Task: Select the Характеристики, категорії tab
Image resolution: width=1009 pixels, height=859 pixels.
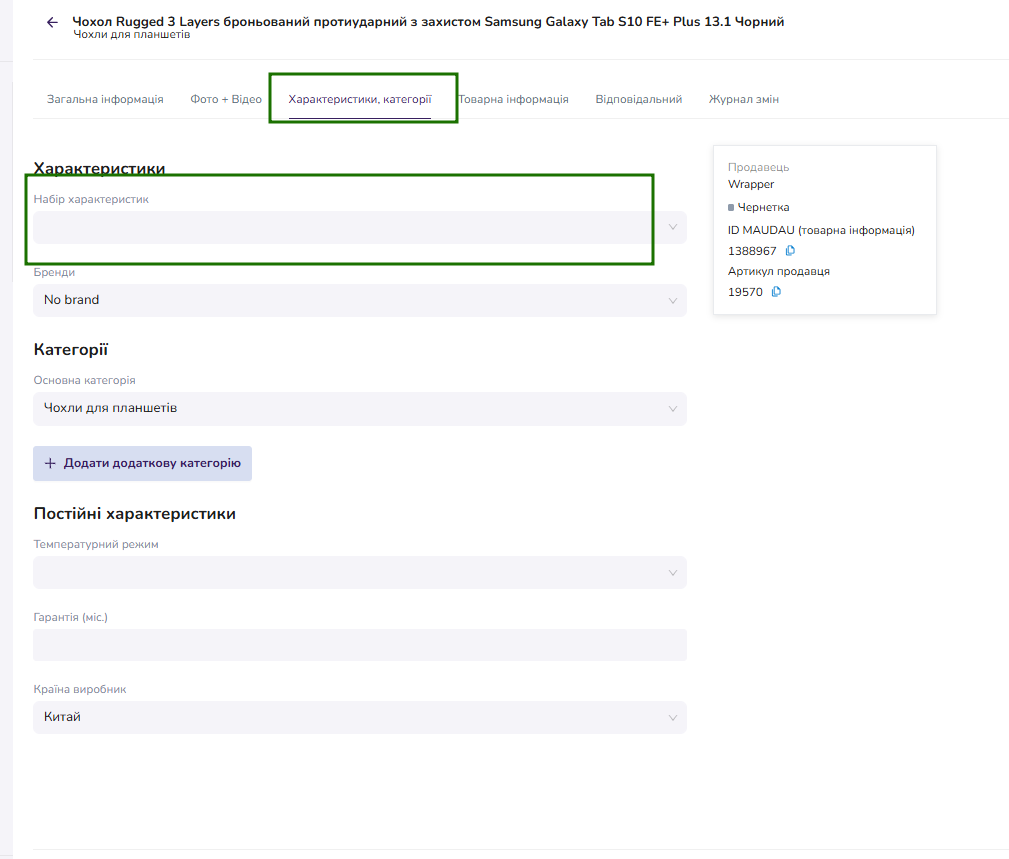Action: pos(360,99)
